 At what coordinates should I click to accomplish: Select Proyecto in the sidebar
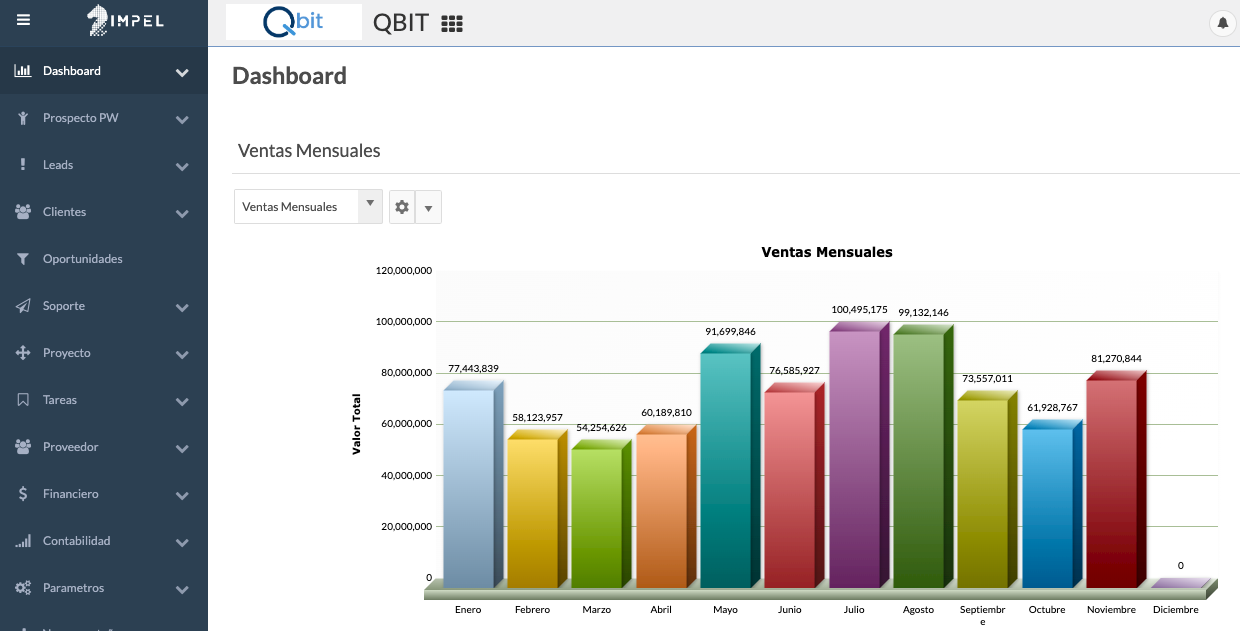(66, 353)
